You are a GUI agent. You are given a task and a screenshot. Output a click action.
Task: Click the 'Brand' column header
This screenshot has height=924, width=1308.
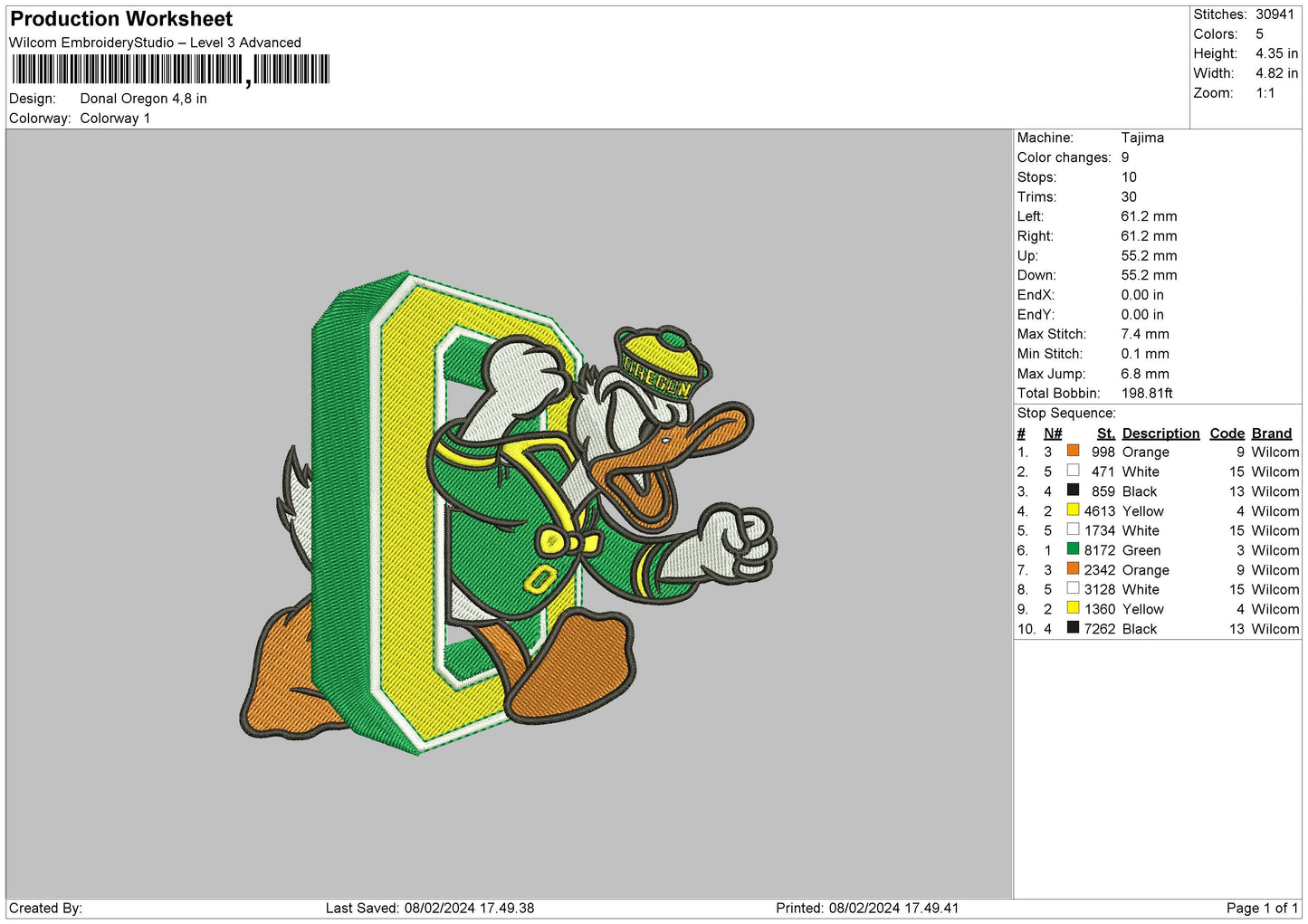(x=1272, y=433)
